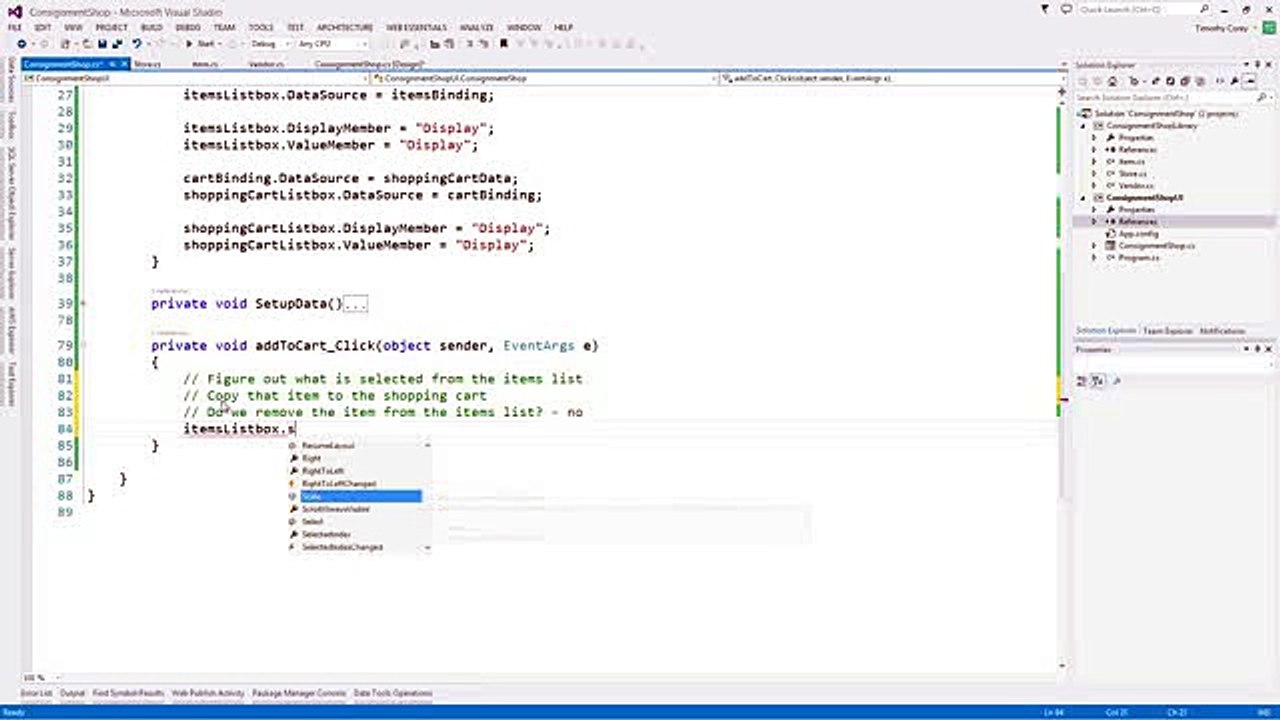
Task: Open the FILE menu
Action: point(14,28)
